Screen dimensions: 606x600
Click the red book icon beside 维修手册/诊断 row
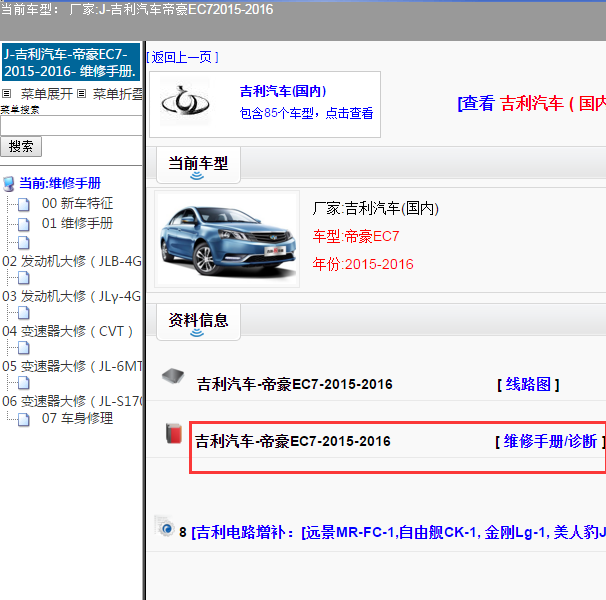click(x=174, y=433)
